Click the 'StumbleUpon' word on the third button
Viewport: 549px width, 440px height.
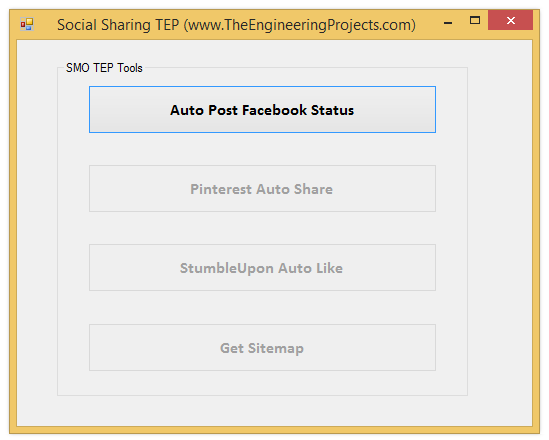(x=227, y=268)
